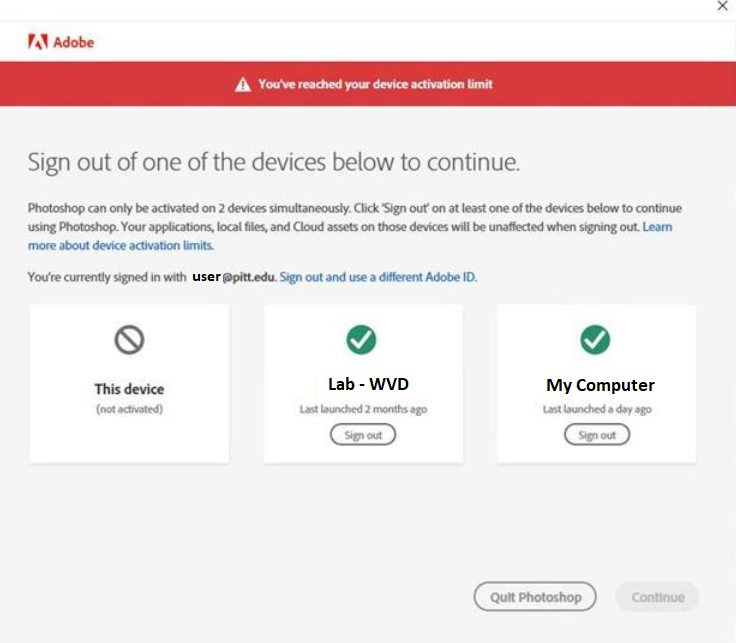The width and height of the screenshot is (736, 643).
Task: Click the Adobe logo in header
Action: [x=61, y=42]
